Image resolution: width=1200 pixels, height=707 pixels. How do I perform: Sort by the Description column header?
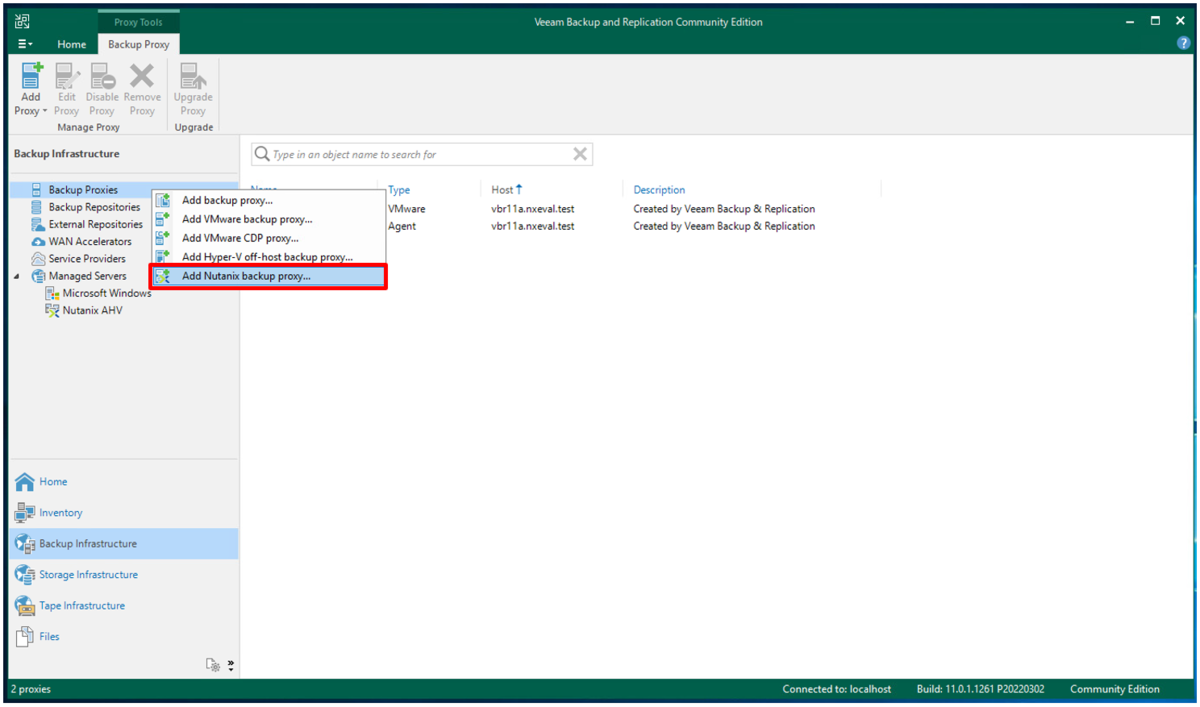click(x=659, y=190)
